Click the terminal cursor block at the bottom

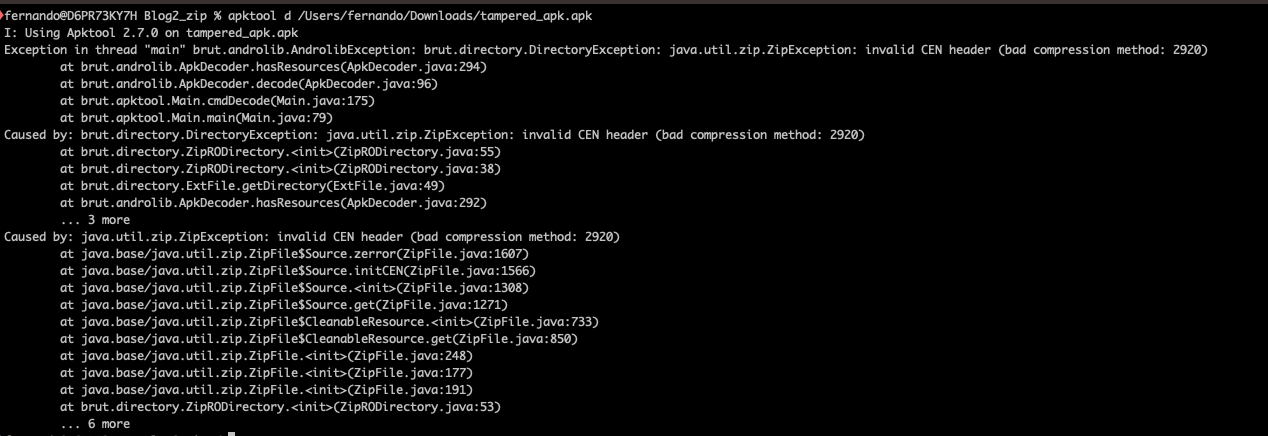tap(230, 434)
